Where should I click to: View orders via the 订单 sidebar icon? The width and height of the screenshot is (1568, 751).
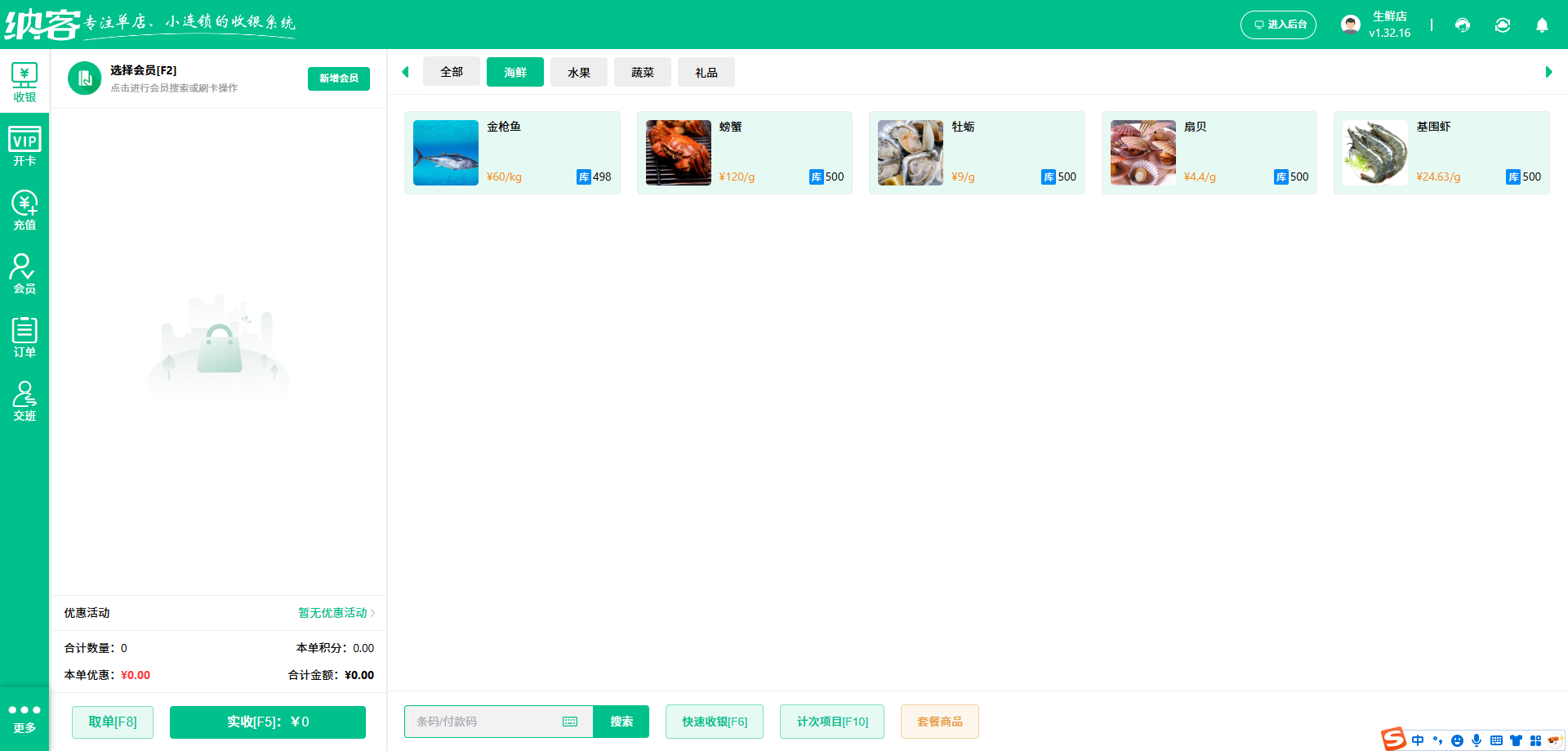click(x=24, y=336)
